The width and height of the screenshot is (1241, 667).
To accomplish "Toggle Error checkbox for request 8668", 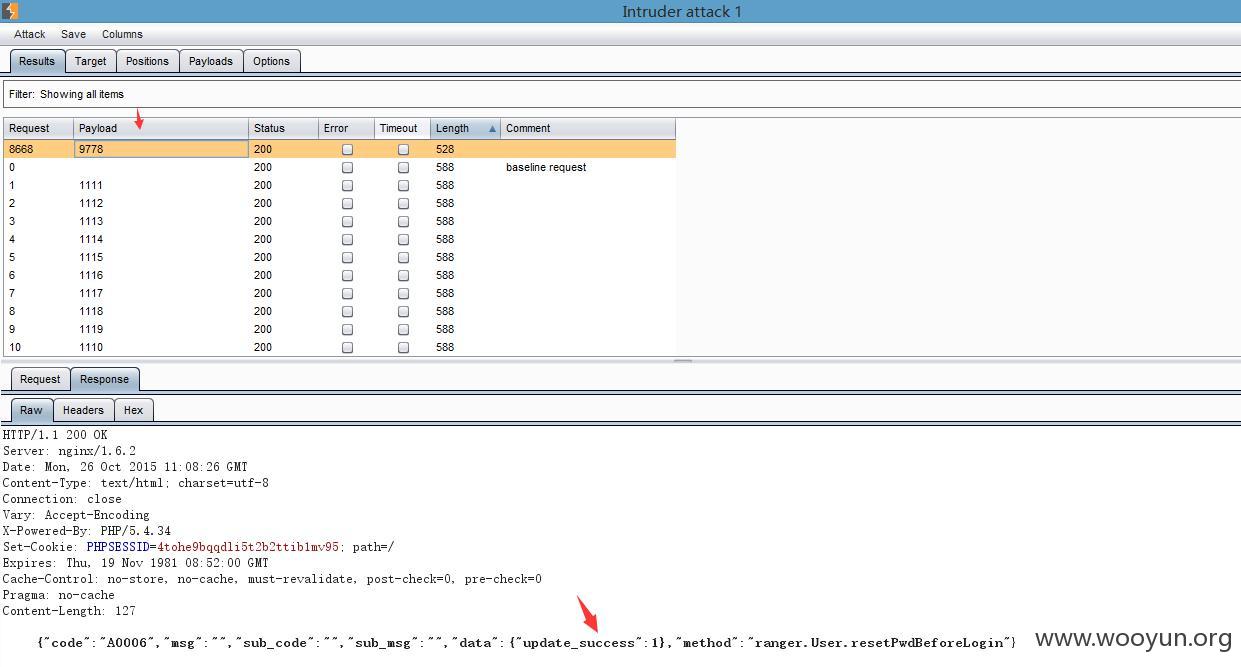I will (347, 149).
